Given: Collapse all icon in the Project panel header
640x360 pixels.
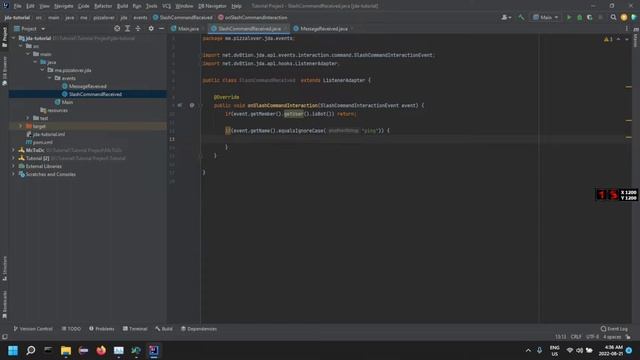Looking at the screenshot, I should click(x=138, y=29).
